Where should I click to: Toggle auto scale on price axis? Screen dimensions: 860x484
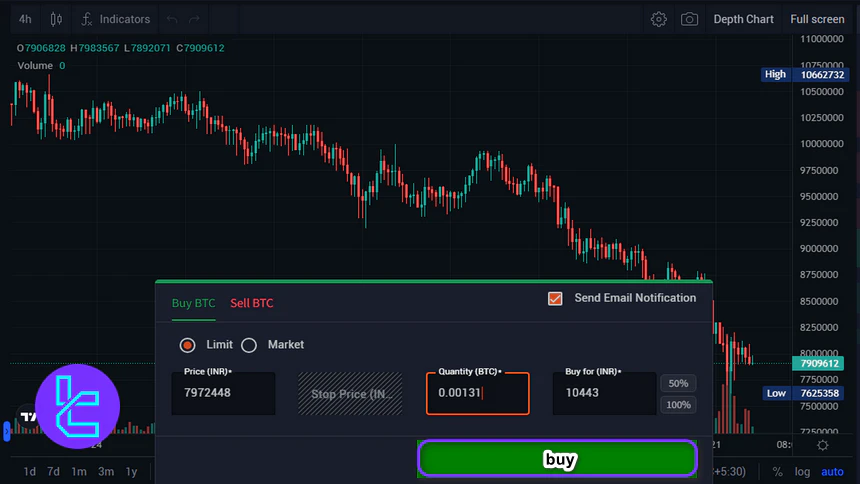832,472
